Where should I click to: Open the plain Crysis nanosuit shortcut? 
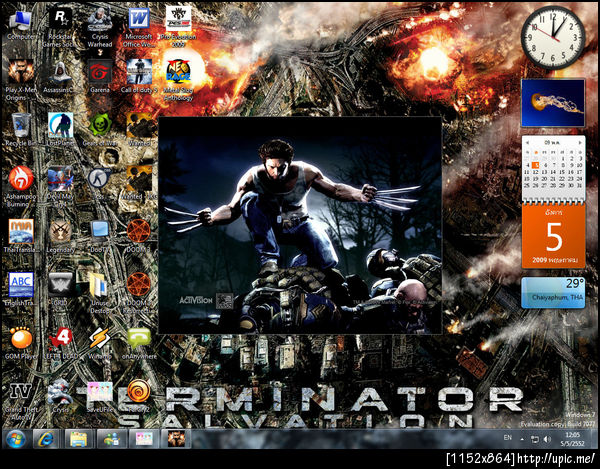(60, 396)
